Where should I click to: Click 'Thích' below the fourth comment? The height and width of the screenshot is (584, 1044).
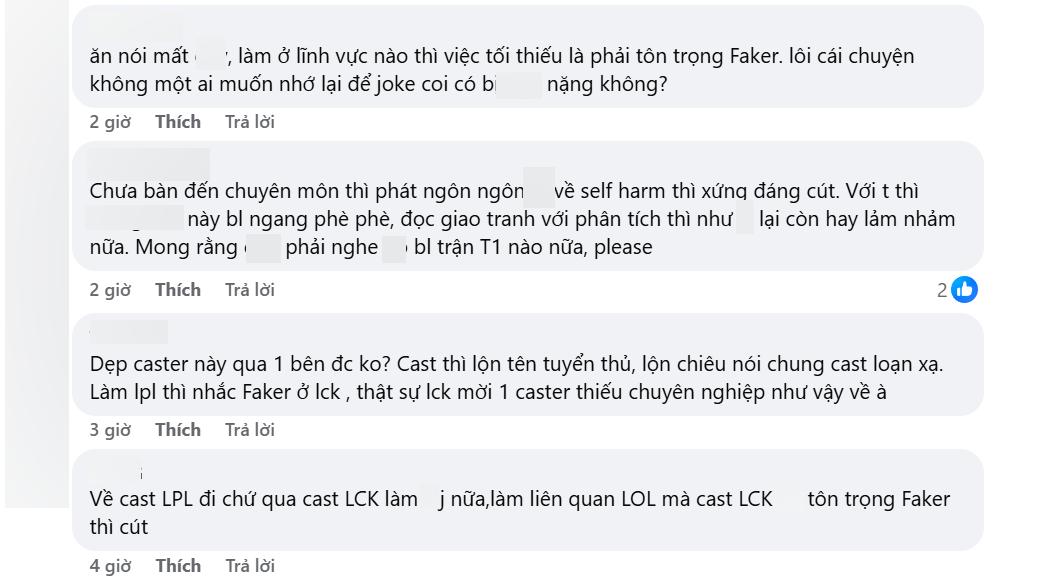(x=178, y=565)
